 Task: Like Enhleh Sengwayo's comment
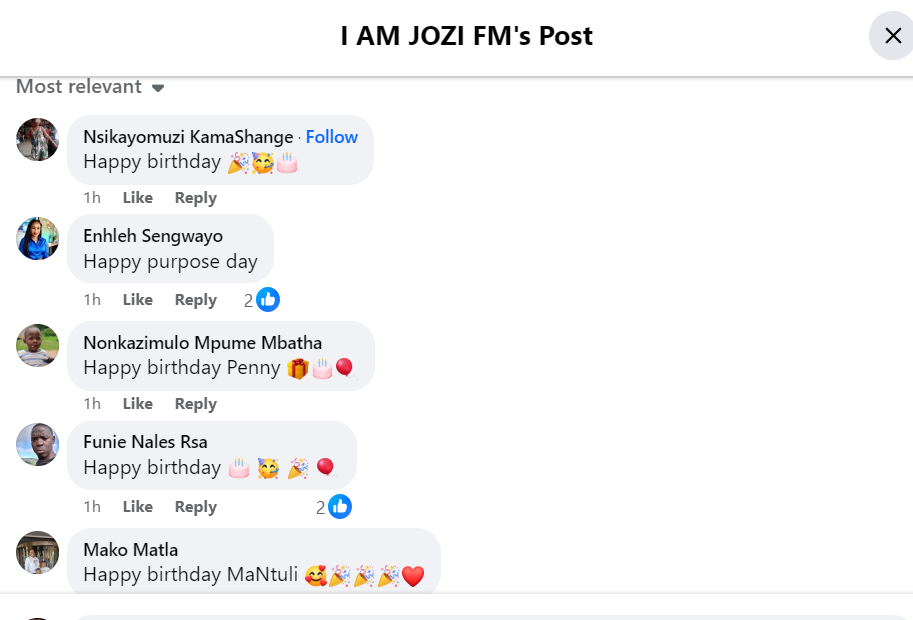click(x=137, y=300)
